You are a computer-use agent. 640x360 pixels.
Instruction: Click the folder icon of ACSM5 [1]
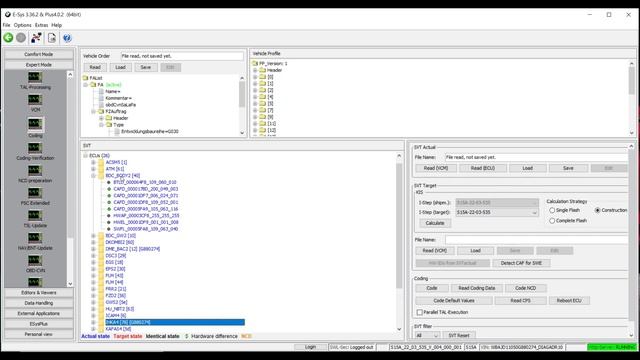[101, 162]
